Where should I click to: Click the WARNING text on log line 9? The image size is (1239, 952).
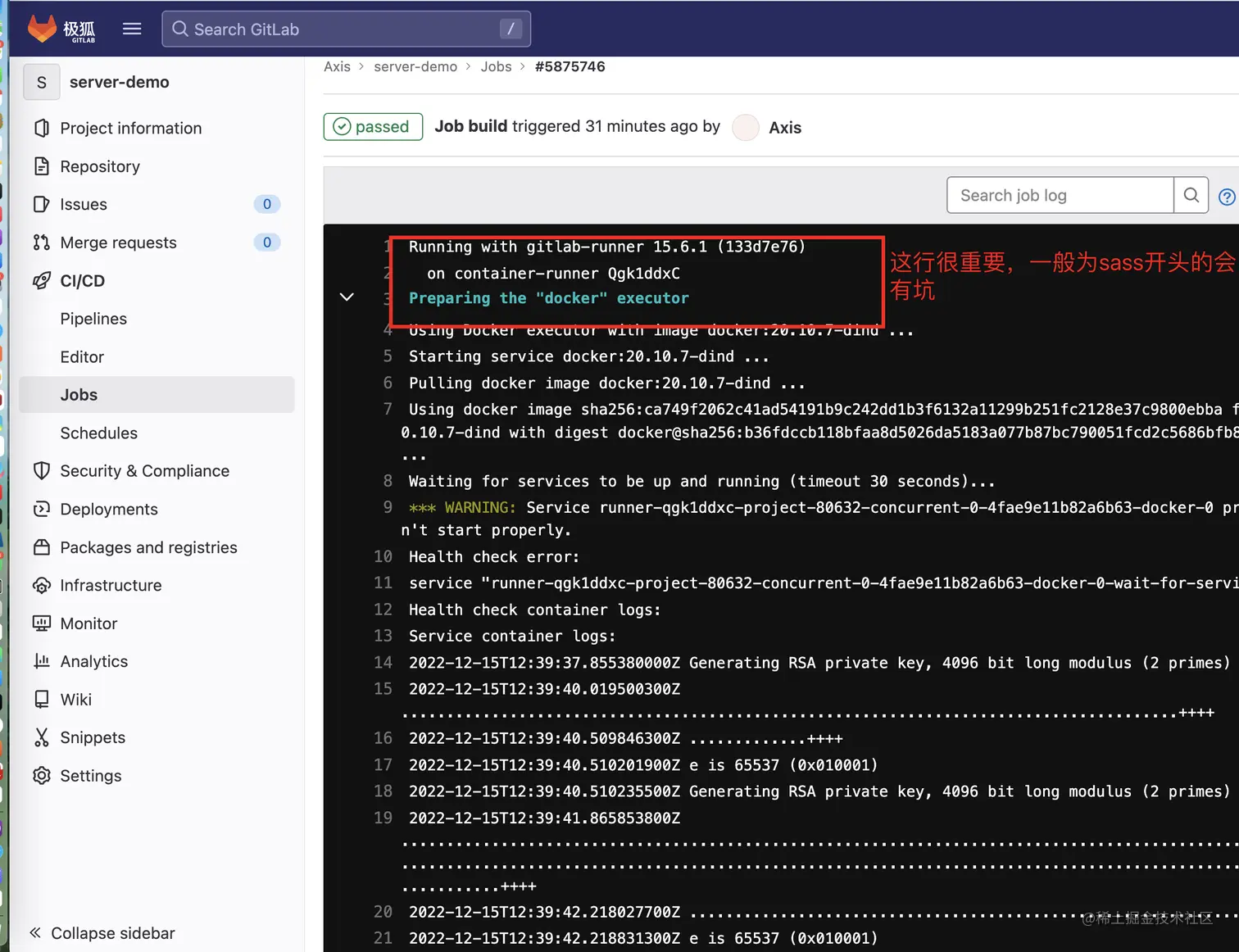tap(480, 507)
